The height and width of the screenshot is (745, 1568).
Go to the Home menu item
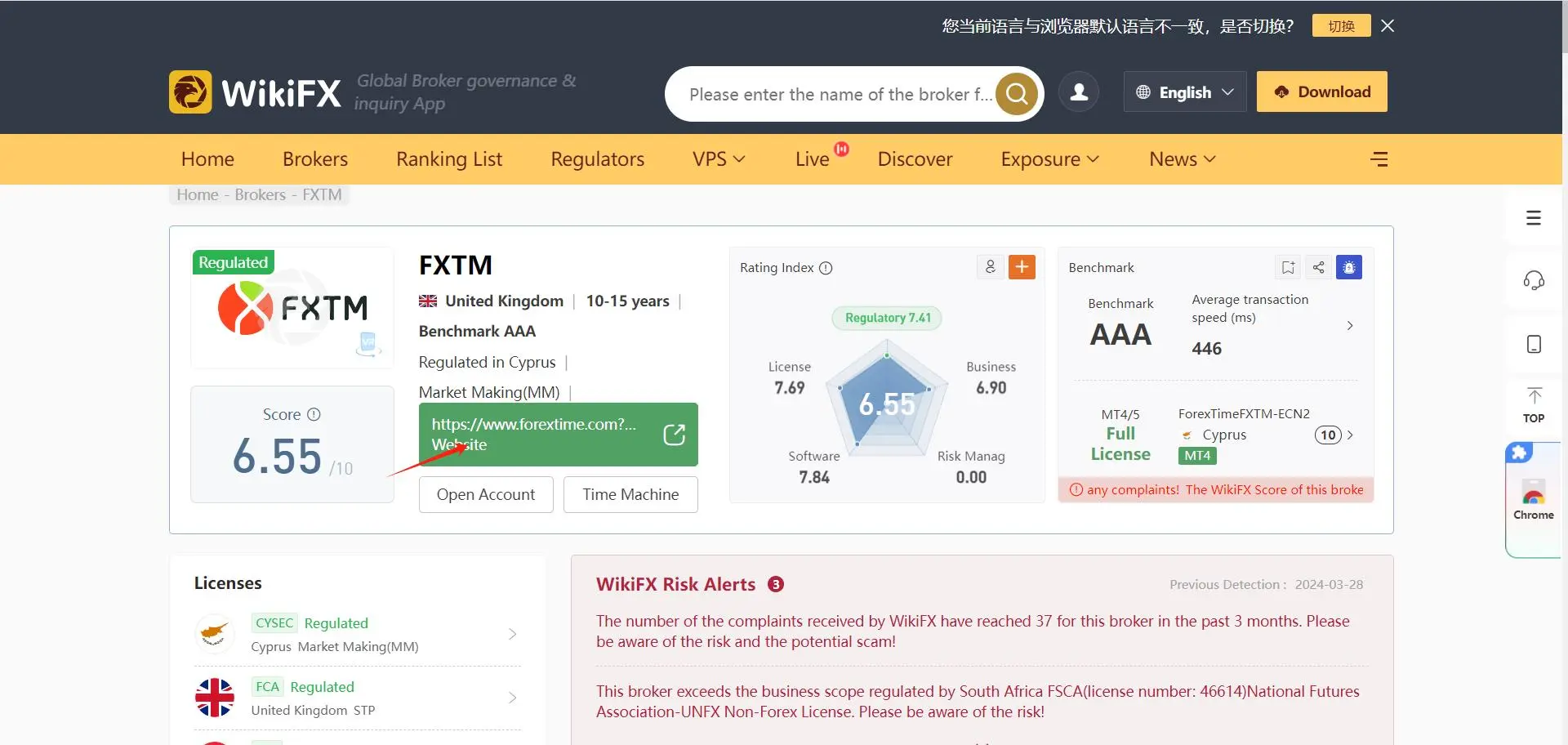point(207,159)
